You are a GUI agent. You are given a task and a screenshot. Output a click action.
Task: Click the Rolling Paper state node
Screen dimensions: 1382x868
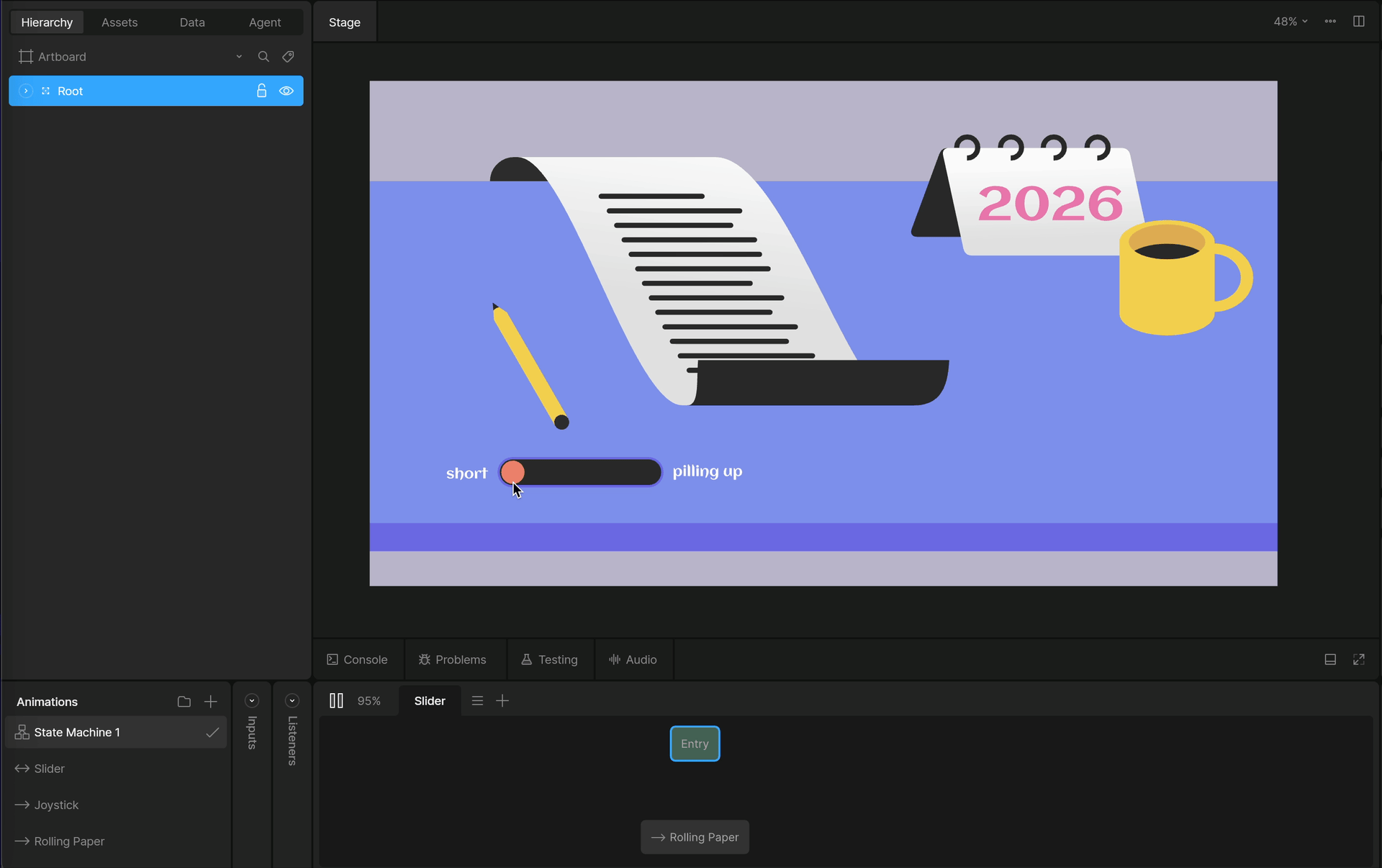point(695,837)
